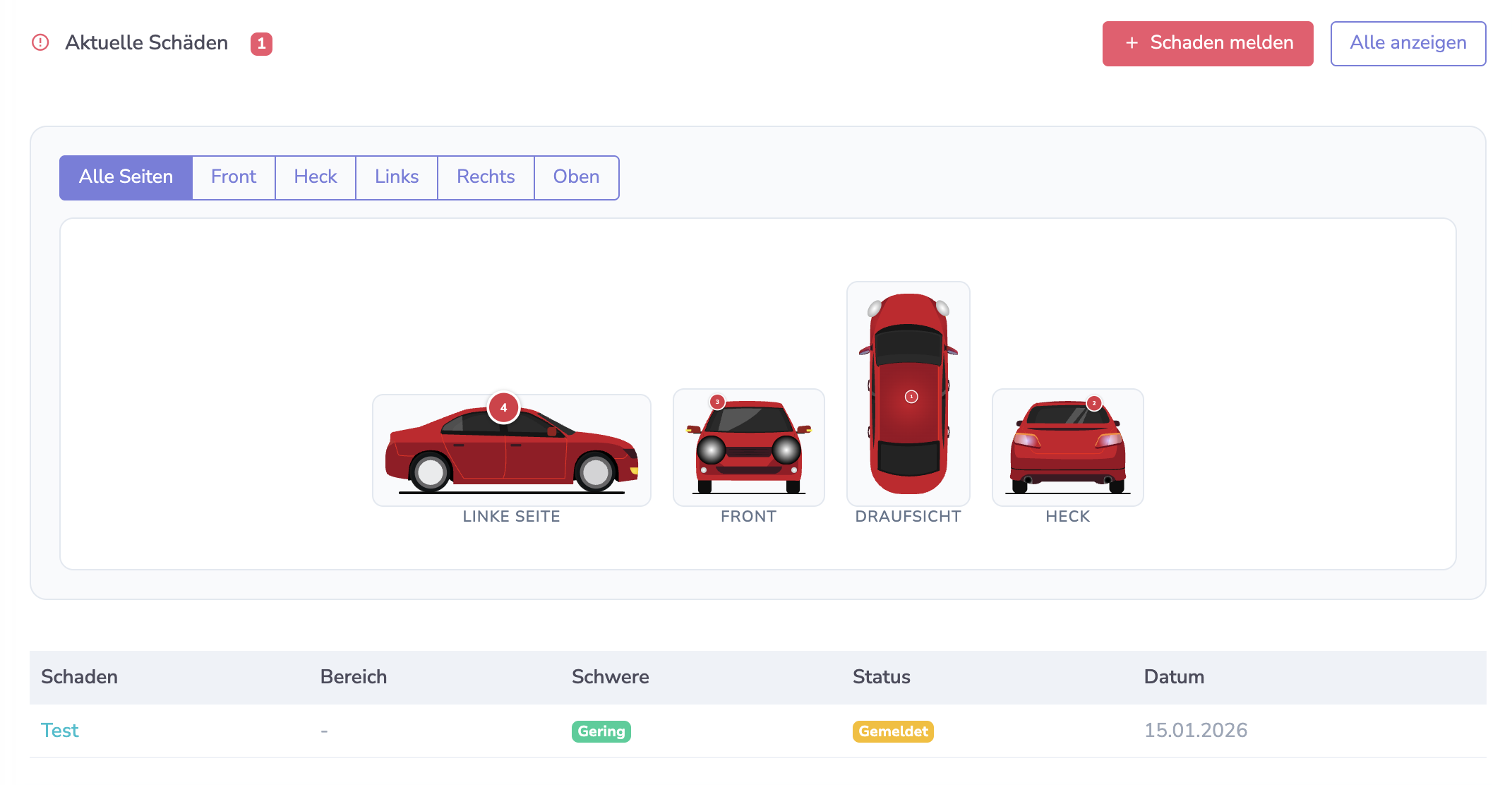Select the Oben view filter
This screenshot has height=785, width=1512.
tap(576, 177)
